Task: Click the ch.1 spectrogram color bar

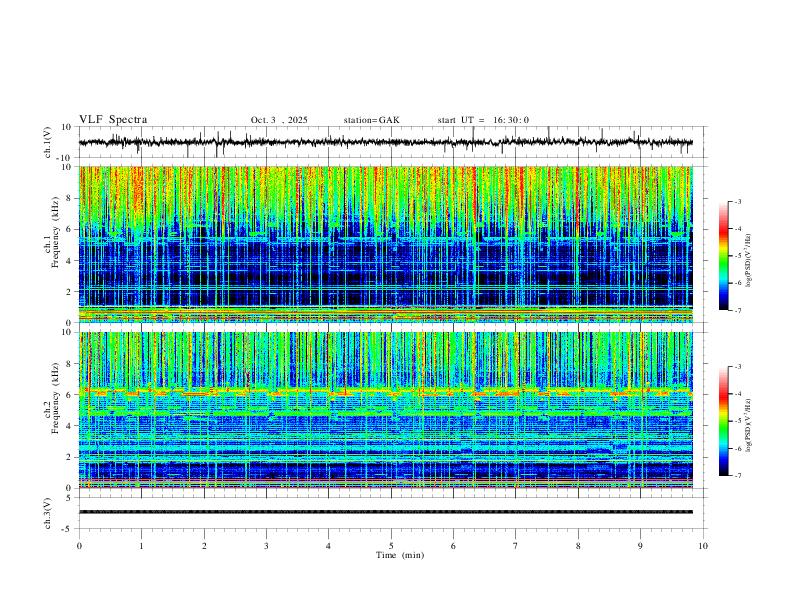Action: pos(723,256)
